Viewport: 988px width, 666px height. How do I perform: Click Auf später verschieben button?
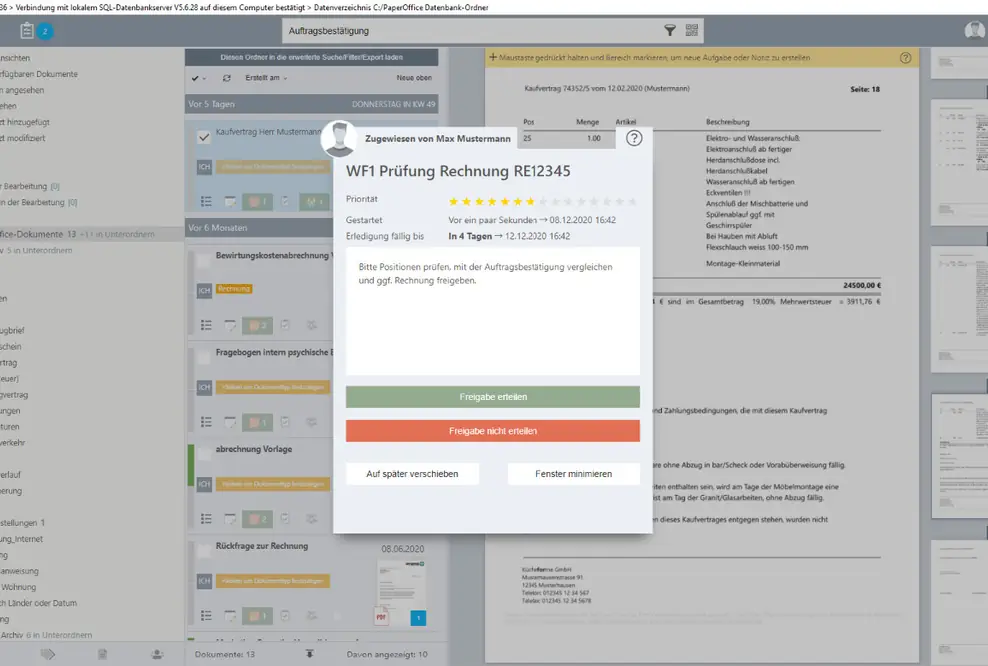[x=412, y=474]
